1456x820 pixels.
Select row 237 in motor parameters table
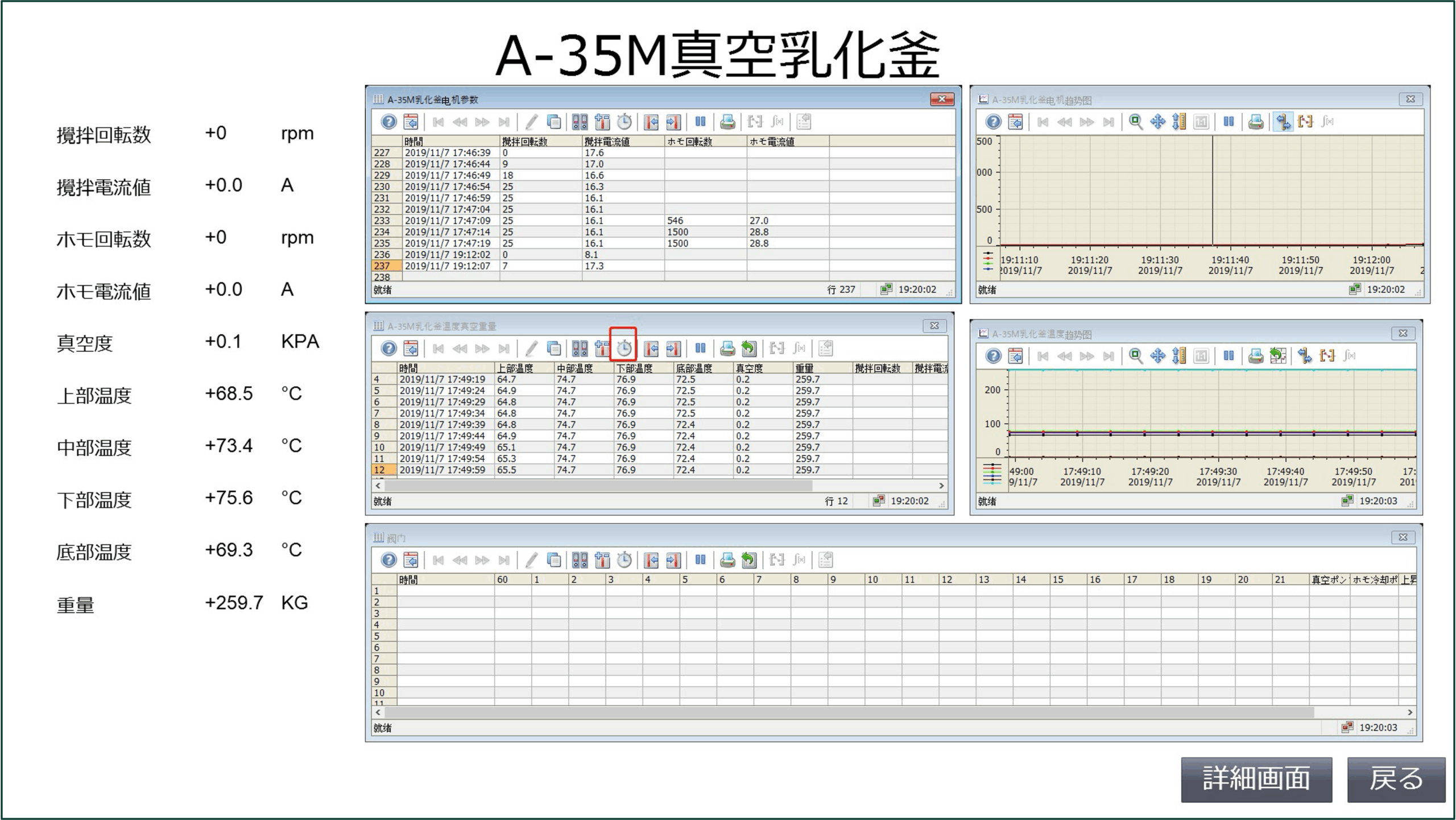[382, 266]
